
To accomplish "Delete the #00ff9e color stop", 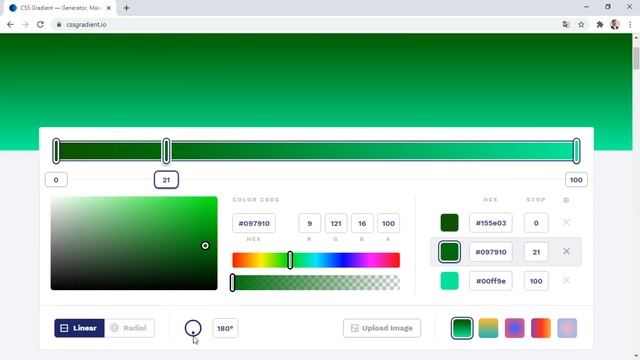I will (x=566, y=280).
